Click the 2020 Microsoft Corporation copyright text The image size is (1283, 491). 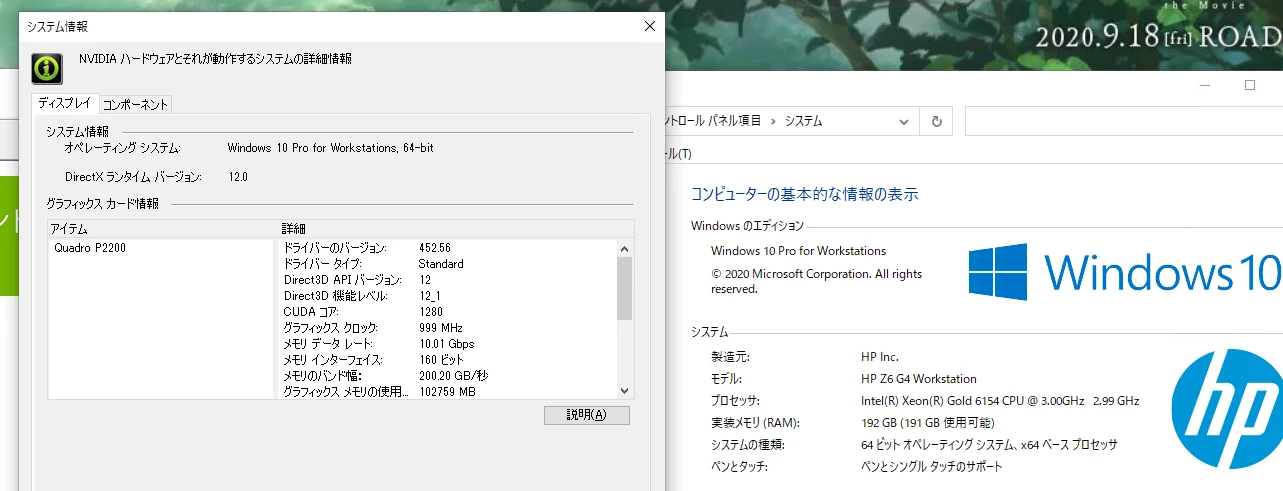point(817,281)
